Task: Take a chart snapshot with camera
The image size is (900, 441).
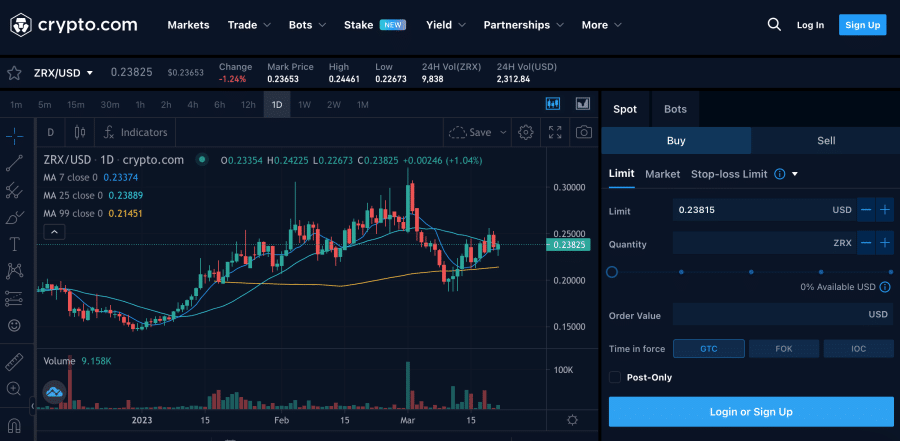Action: pos(584,133)
